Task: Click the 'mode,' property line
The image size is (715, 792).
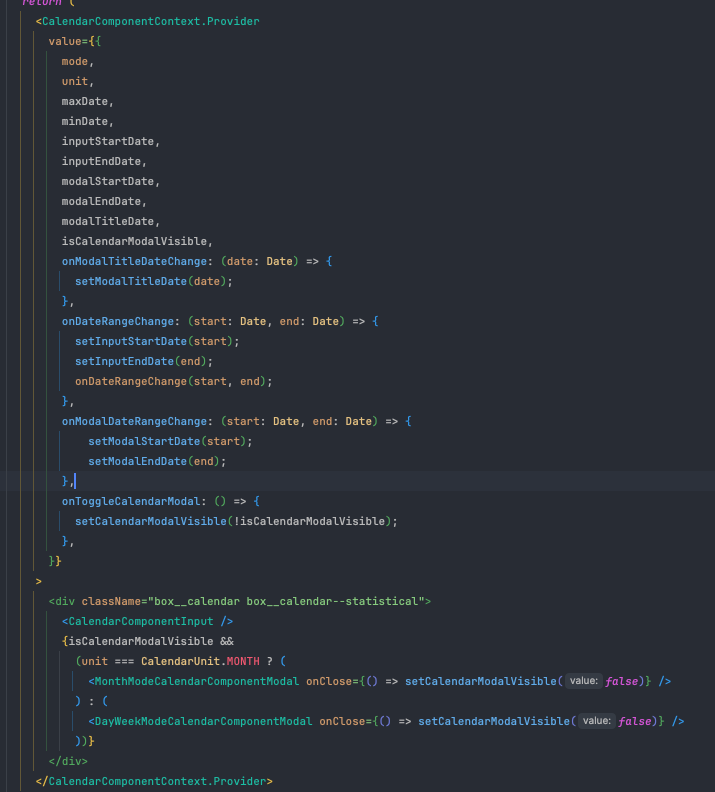Action: pos(78,61)
